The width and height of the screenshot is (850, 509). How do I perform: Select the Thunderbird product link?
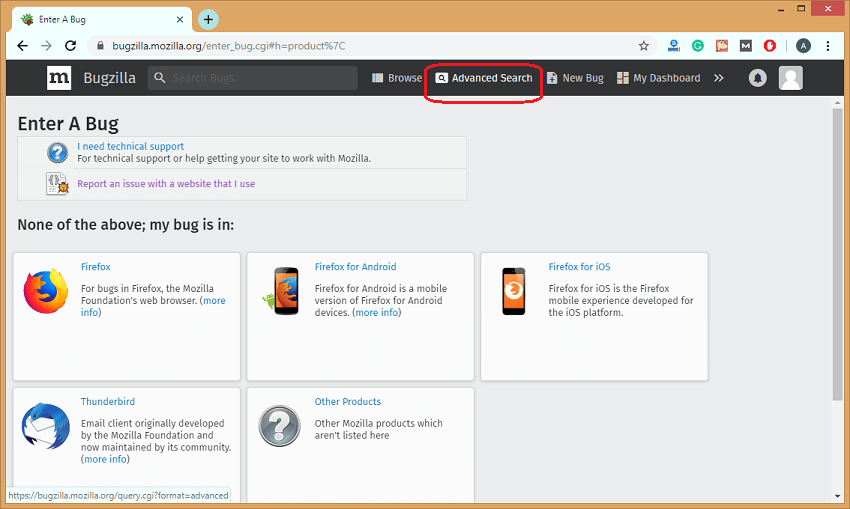(108, 402)
